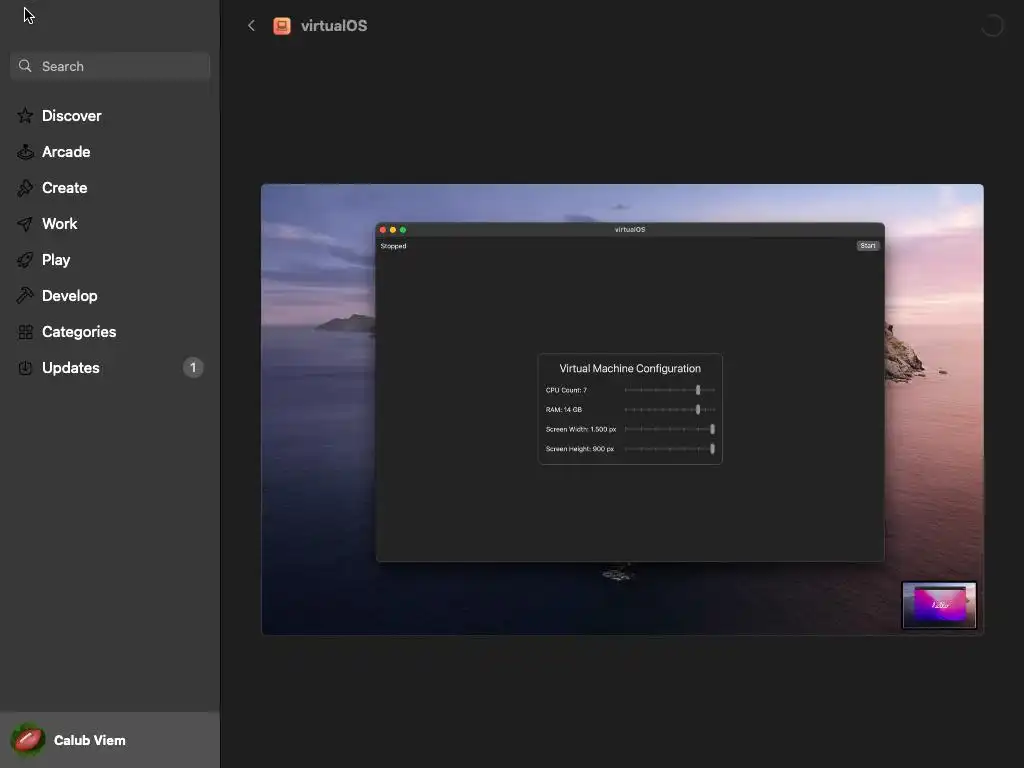
Task: Click the Work paper plane icon
Action: (25, 224)
